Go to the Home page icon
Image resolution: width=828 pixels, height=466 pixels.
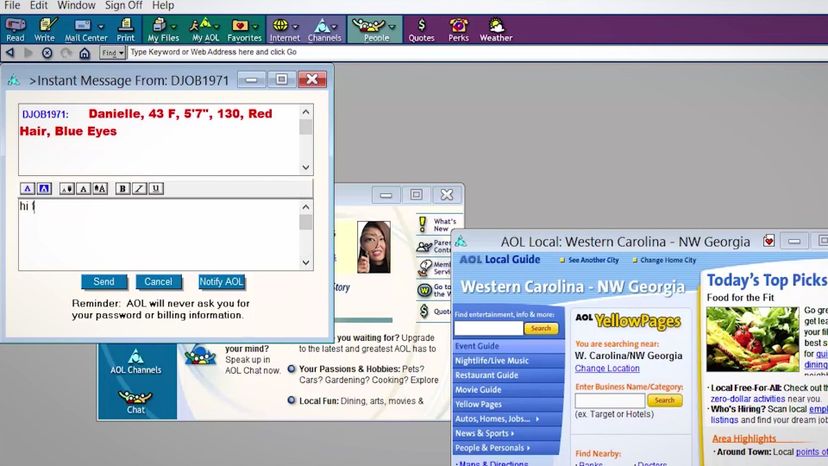coord(84,53)
